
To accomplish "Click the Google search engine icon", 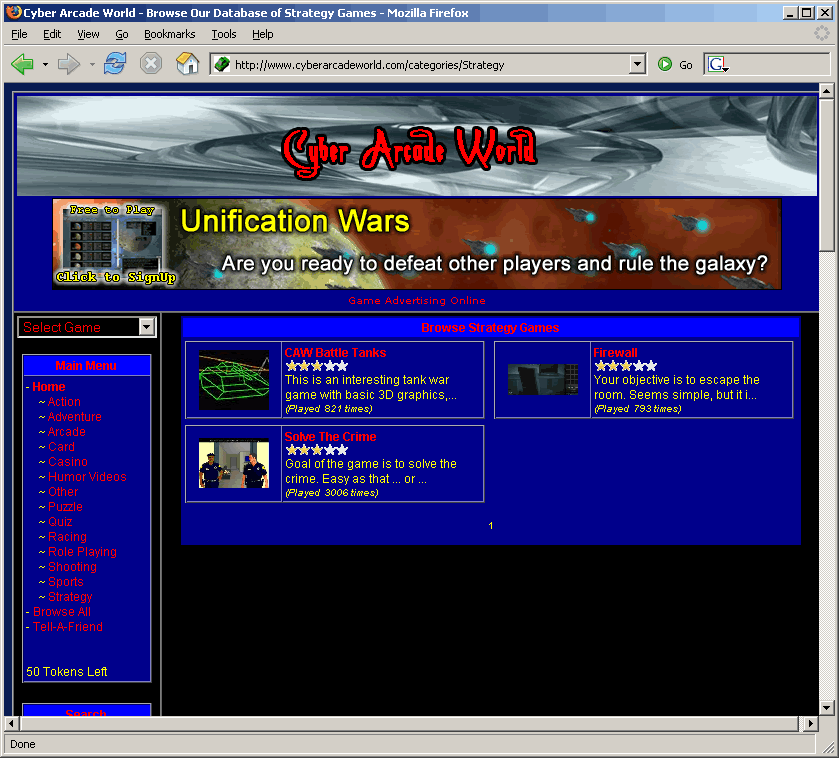I will 716,65.
